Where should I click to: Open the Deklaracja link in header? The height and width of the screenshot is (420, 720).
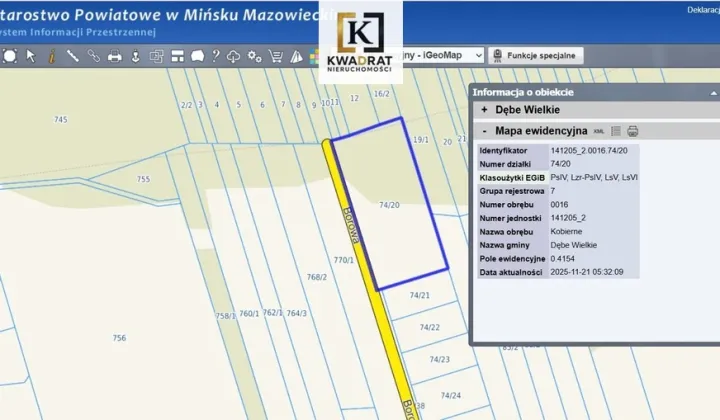[x=703, y=10]
